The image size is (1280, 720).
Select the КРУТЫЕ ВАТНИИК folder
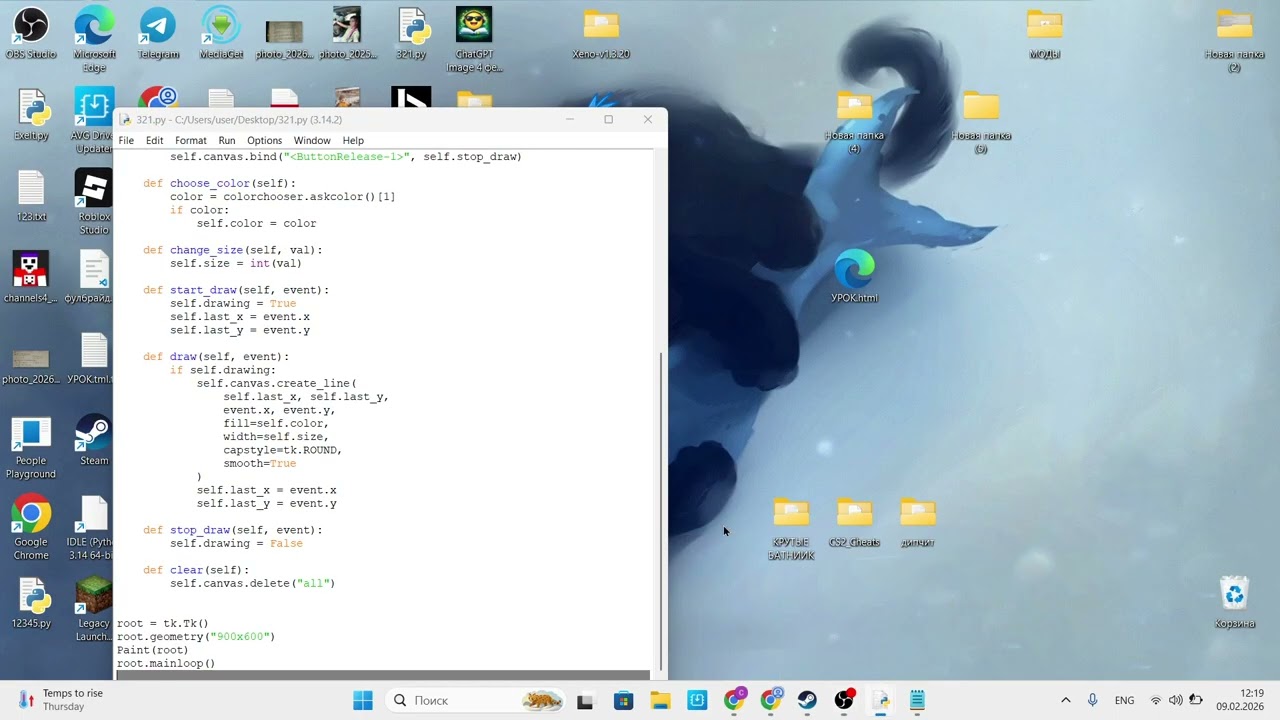791,528
